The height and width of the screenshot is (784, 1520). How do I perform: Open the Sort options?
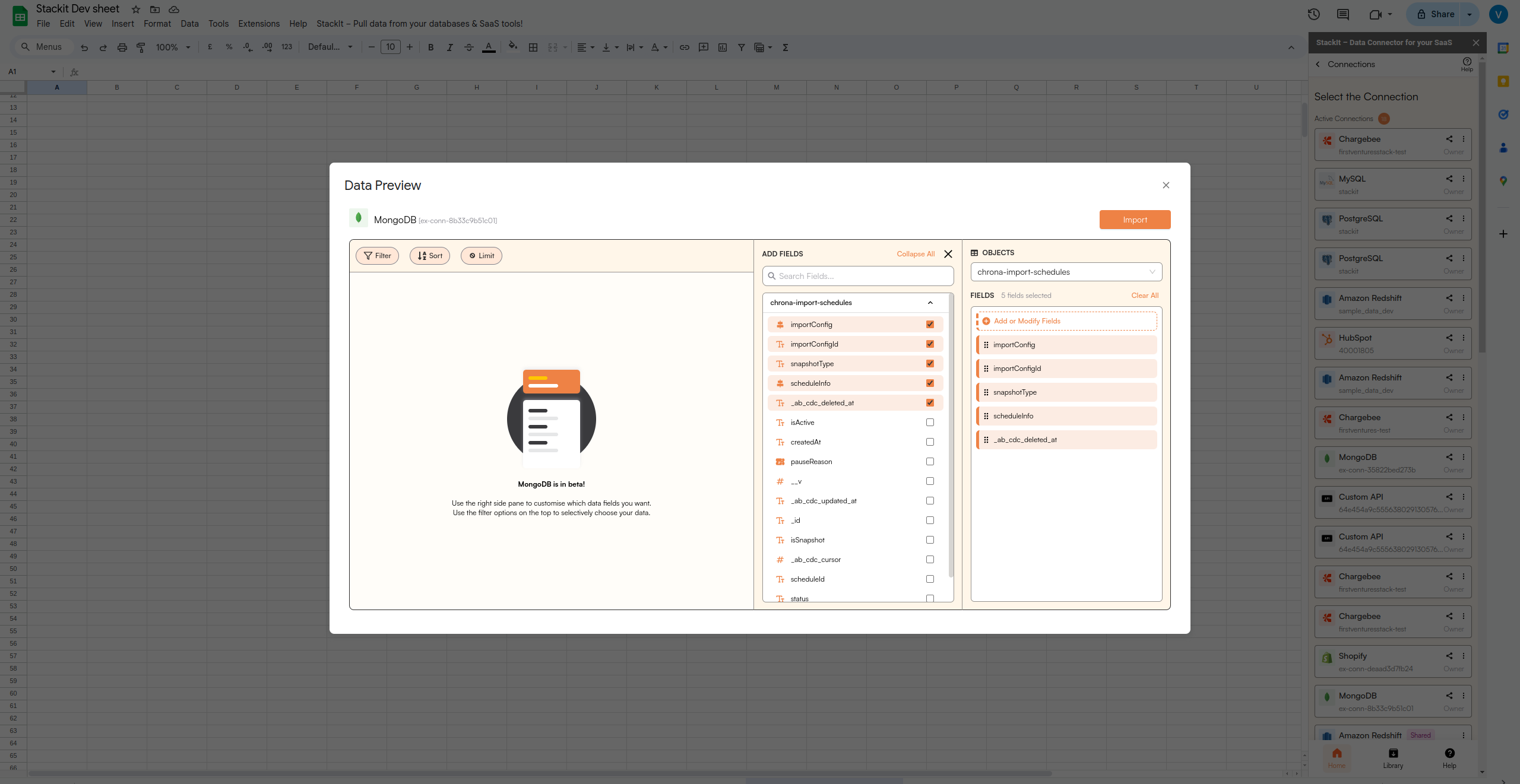(429, 256)
